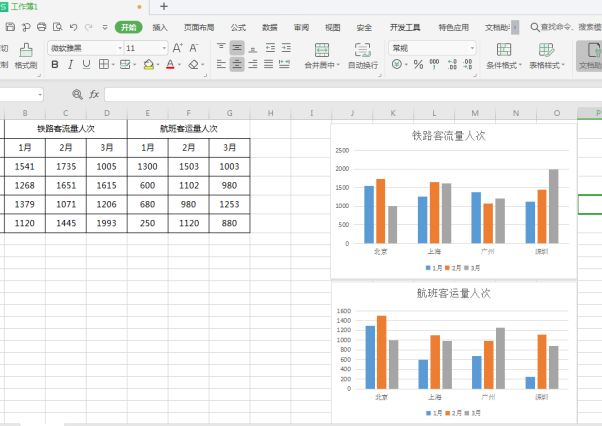Open the 视图 ribbon tab
Screen dimensions: 602x426
pyautogui.click(x=332, y=27)
